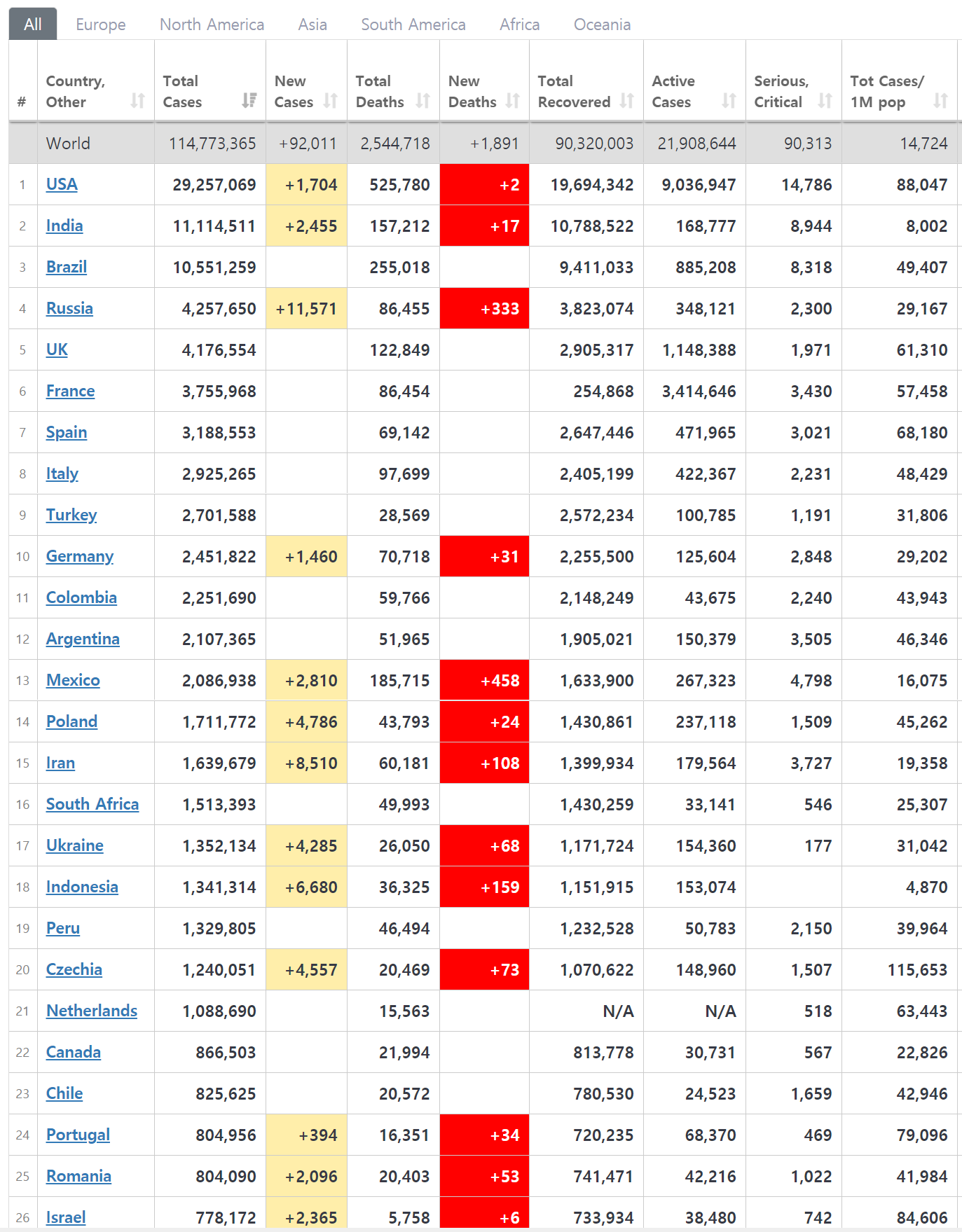The height and width of the screenshot is (1232, 962).
Task: Click Mexico's red new deaths cell
Action: pyautogui.click(x=484, y=680)
